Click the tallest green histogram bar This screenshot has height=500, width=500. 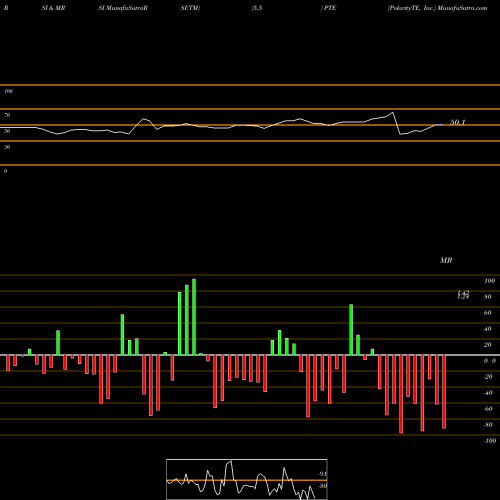tap(194, 317)
